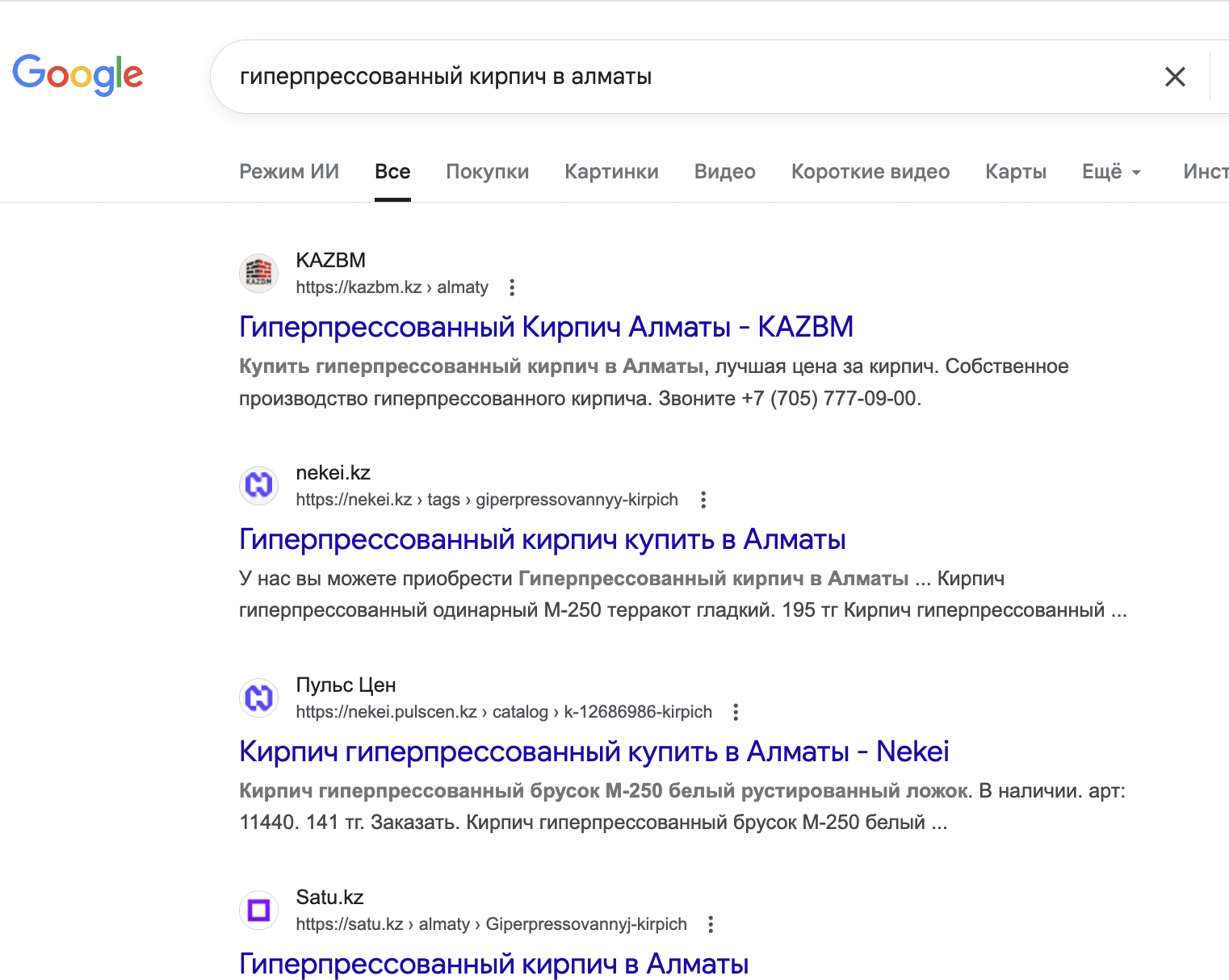Open Гиперпрессованный Кирпич Алматы - KAZBM link

click(546, 327)
